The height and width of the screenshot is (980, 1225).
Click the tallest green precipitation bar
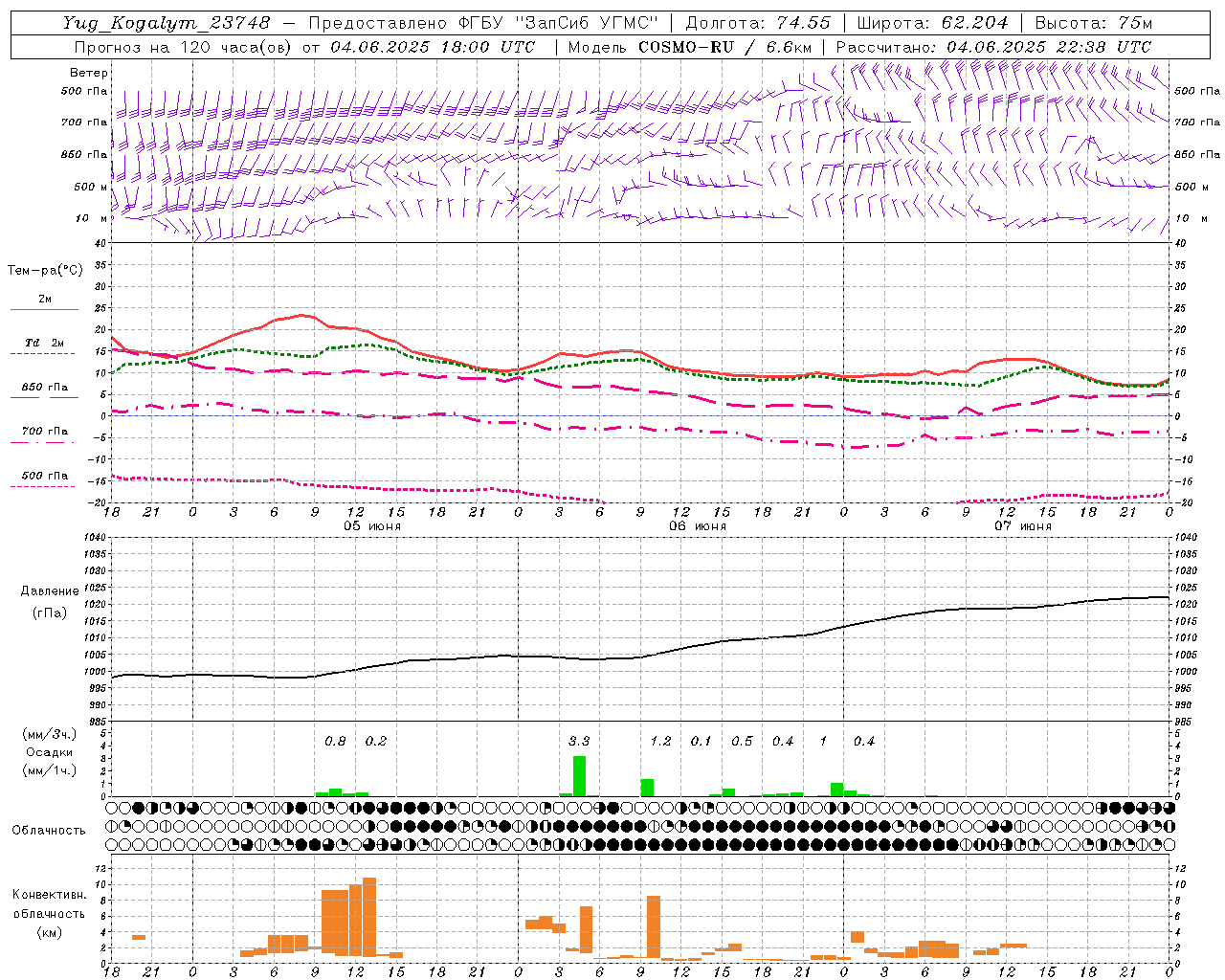click(579, 776)
